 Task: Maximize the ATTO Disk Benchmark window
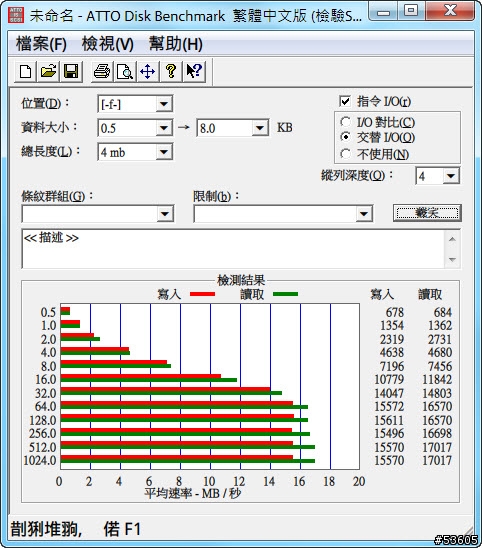pos(411,12)
